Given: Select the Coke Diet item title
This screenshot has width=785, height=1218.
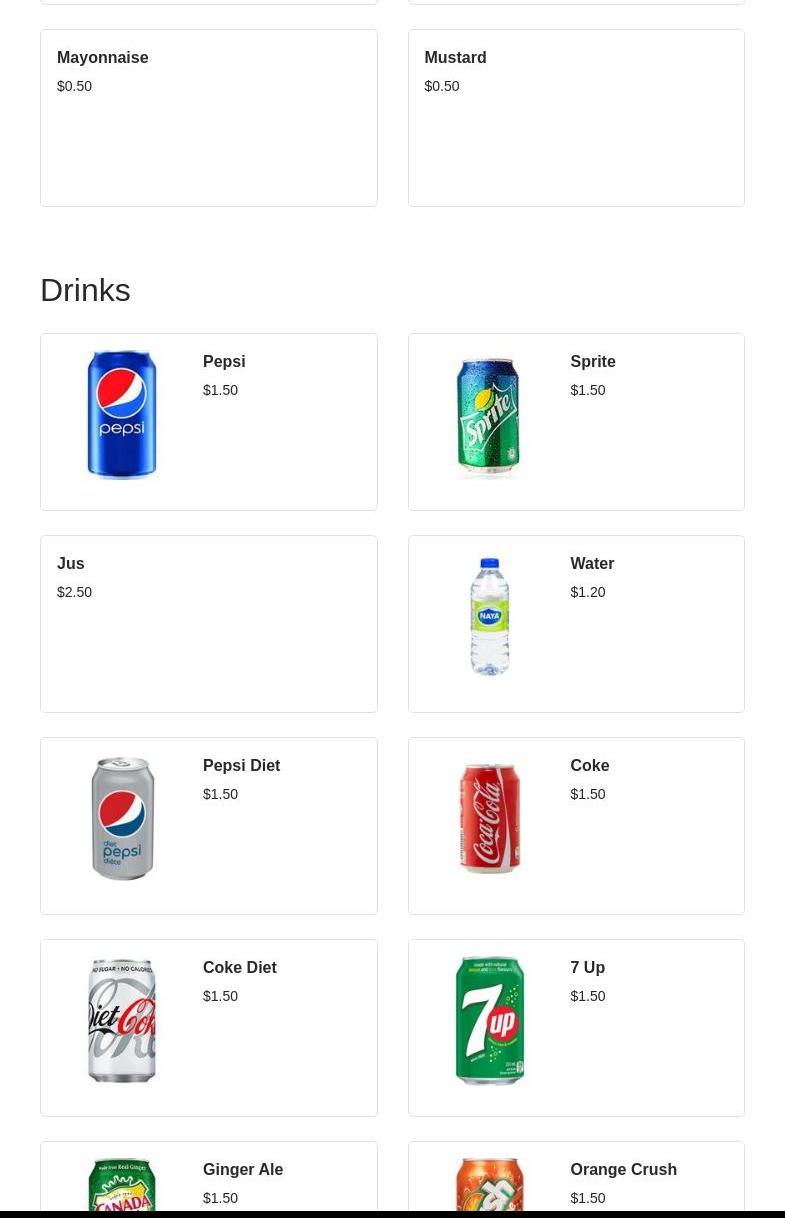Looking at the screenshot, I should point(240,968).
